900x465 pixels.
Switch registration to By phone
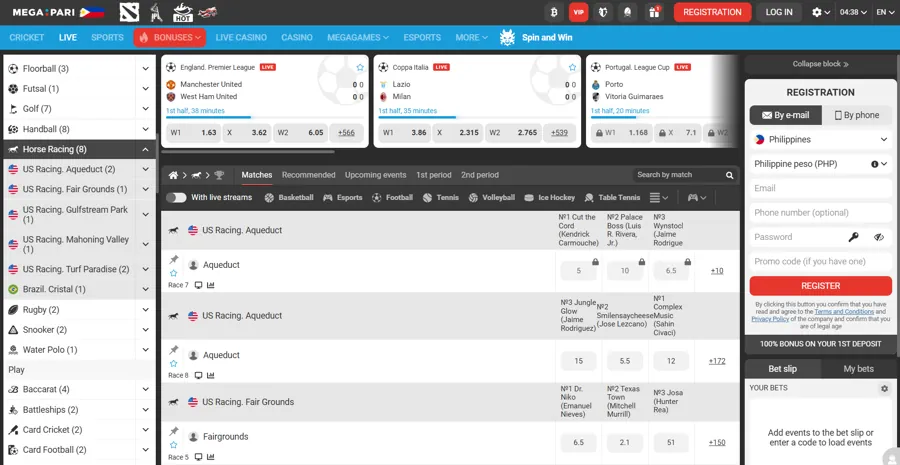click(x=857, y=115)
